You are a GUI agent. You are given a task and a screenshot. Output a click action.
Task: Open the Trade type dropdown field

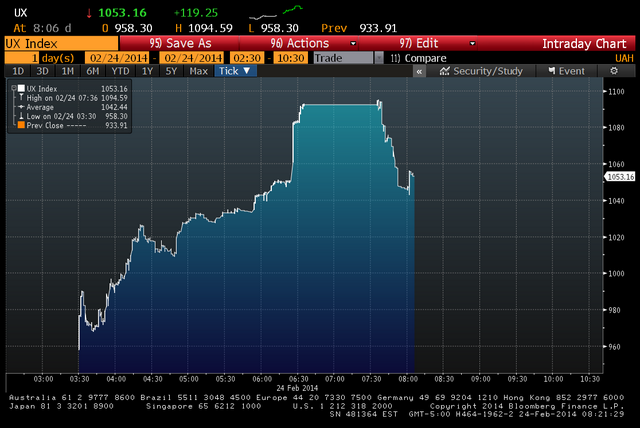point(345,58)
